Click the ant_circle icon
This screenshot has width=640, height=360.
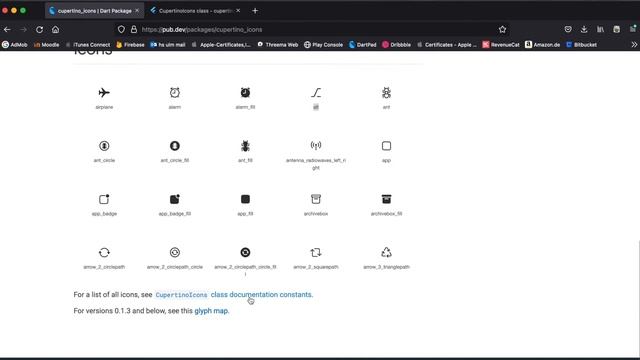click(104, 146)
